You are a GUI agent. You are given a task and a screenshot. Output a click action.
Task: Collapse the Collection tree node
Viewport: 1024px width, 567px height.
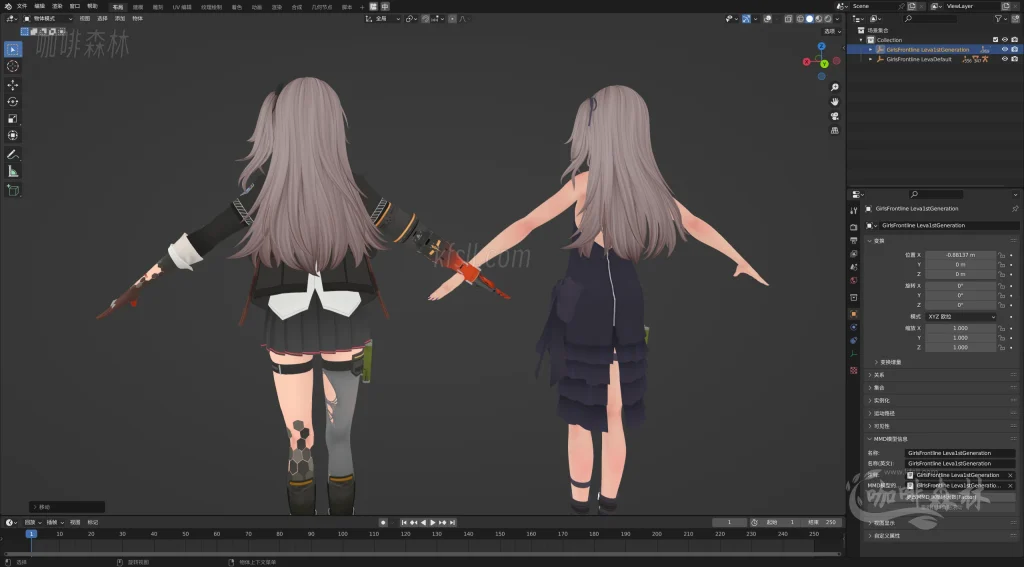861,40
